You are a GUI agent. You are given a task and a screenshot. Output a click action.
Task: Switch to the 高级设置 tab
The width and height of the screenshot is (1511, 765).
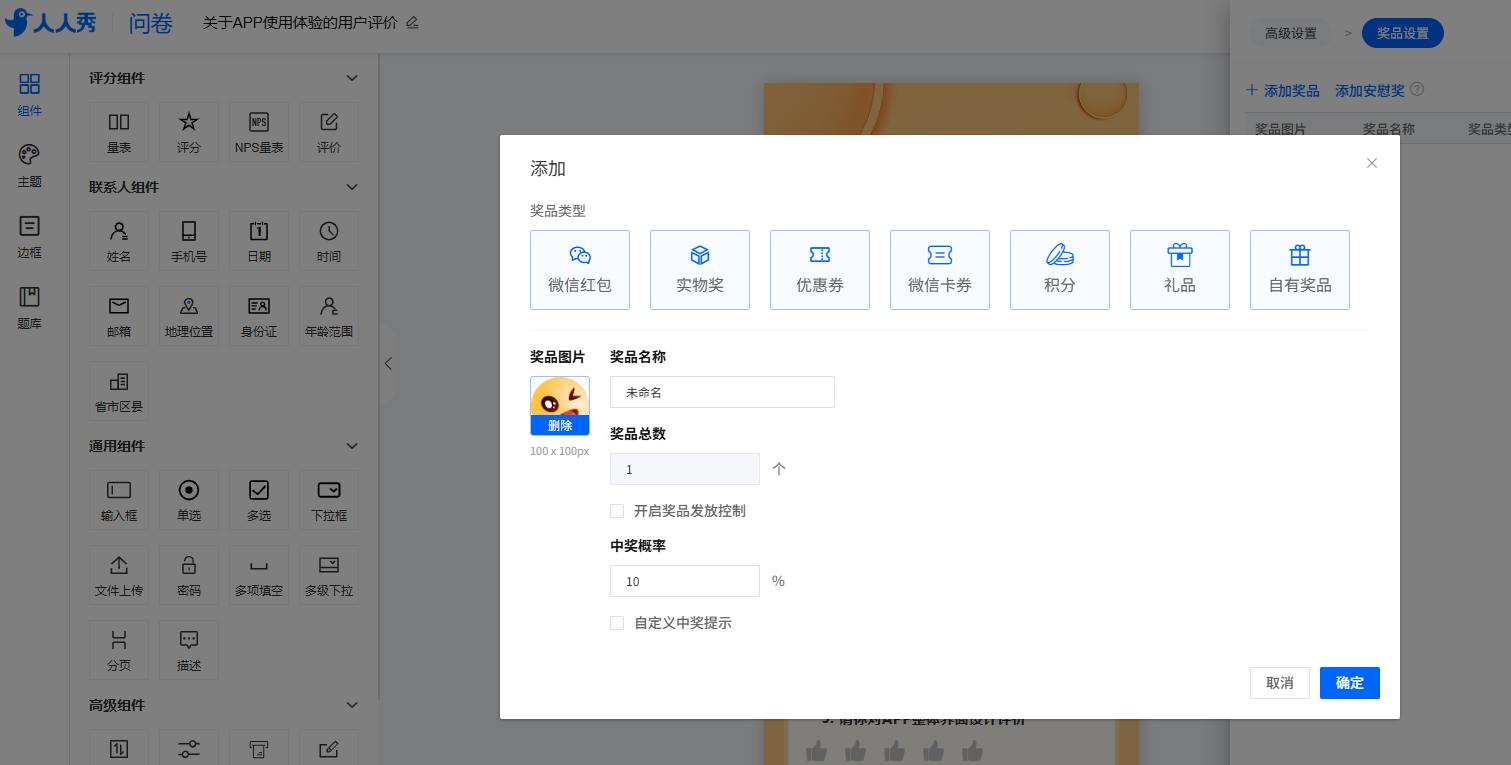point(1291,33)
